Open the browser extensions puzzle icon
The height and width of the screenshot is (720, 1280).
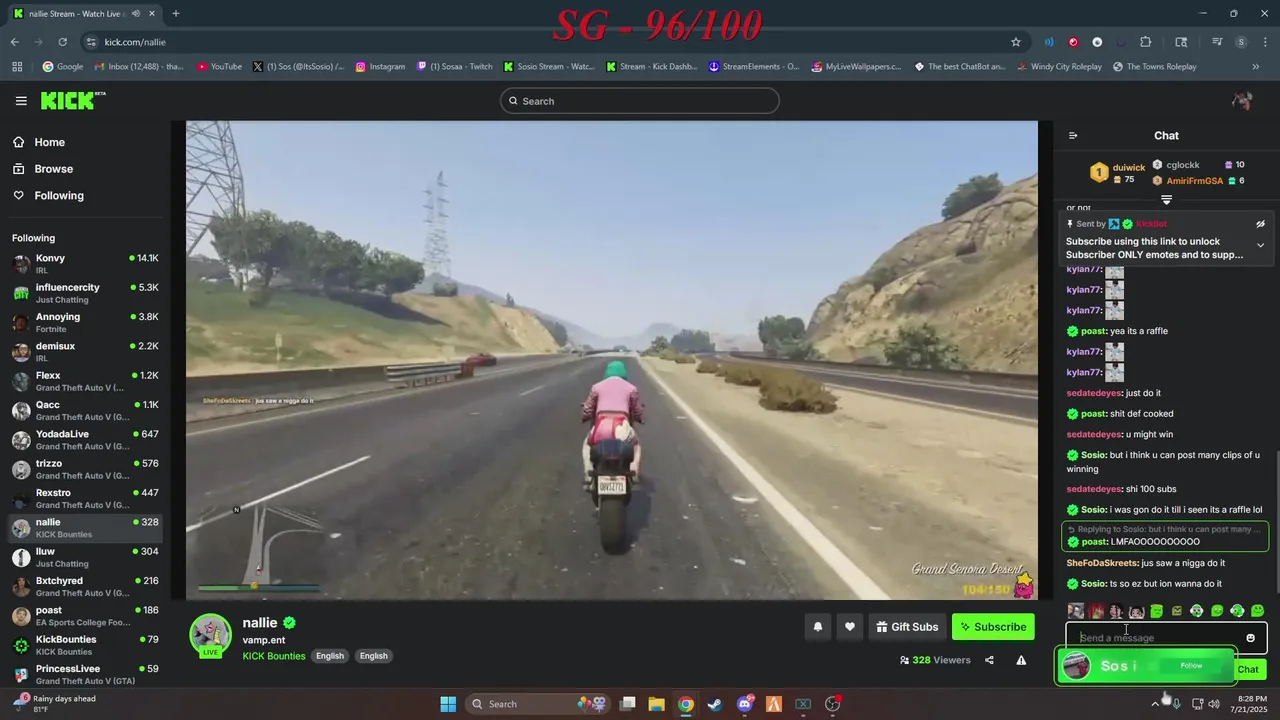click(x=1146, y=42)
